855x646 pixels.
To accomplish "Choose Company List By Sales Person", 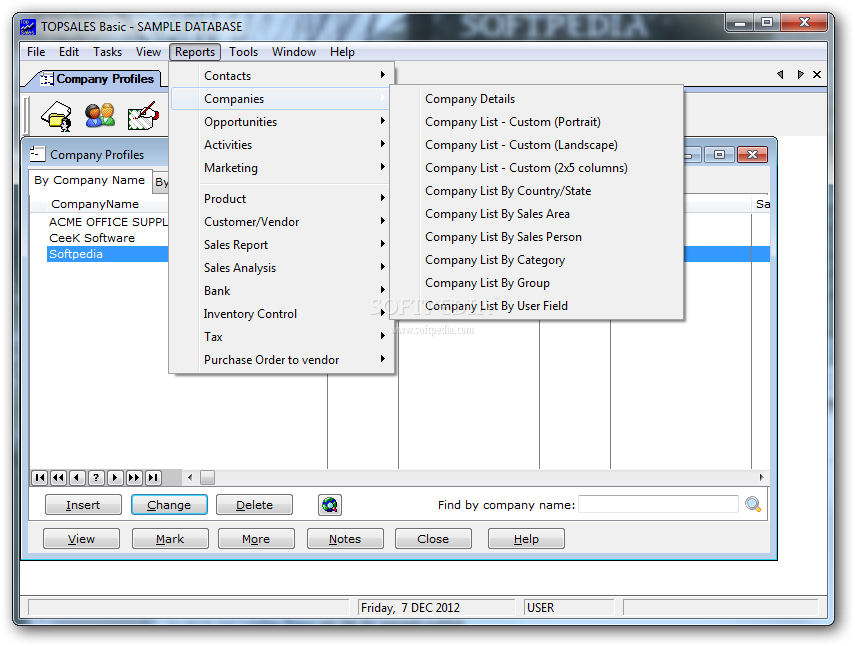I will 537,237.
